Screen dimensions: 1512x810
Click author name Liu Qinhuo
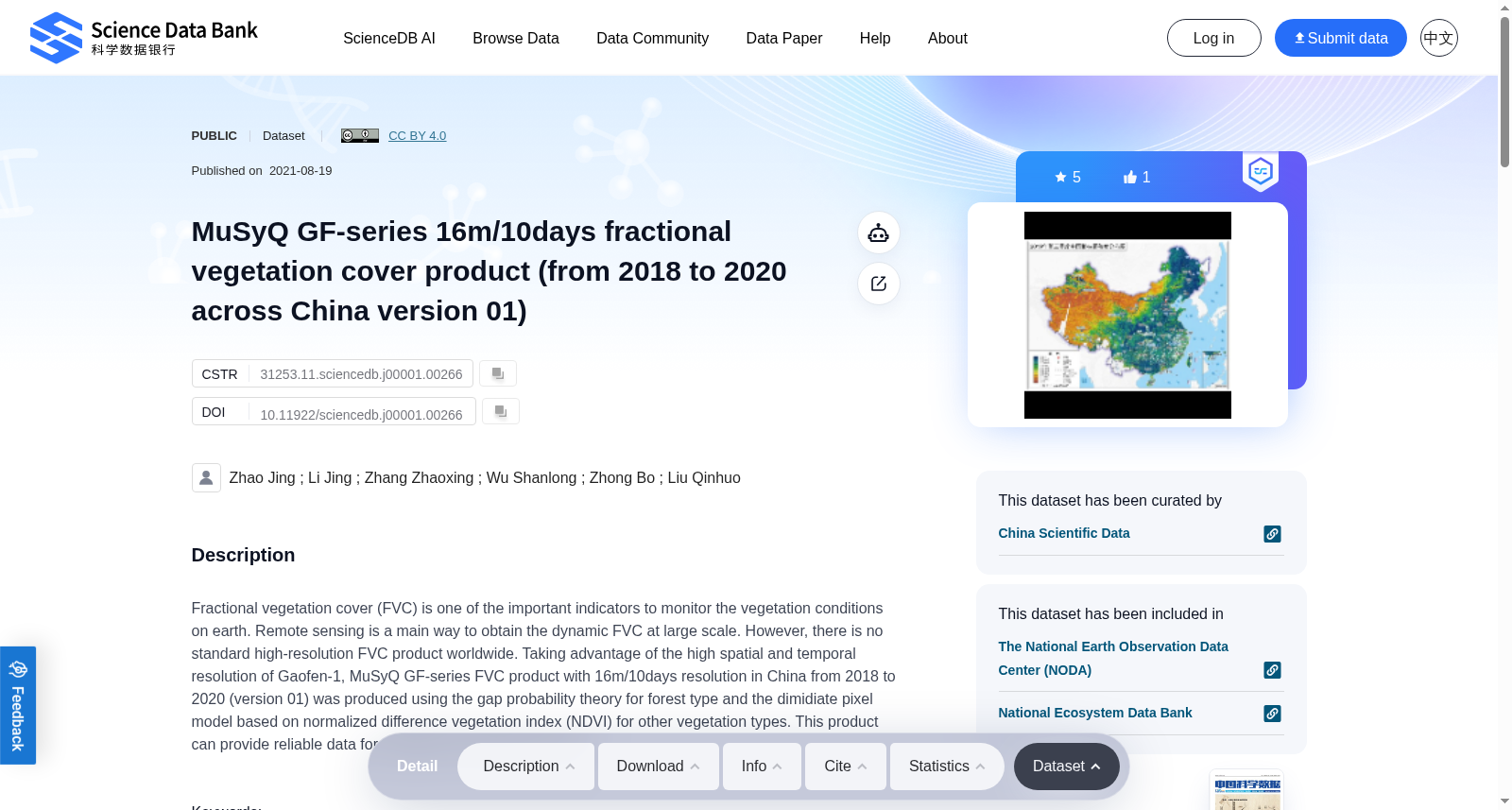(x=704, y=478)
